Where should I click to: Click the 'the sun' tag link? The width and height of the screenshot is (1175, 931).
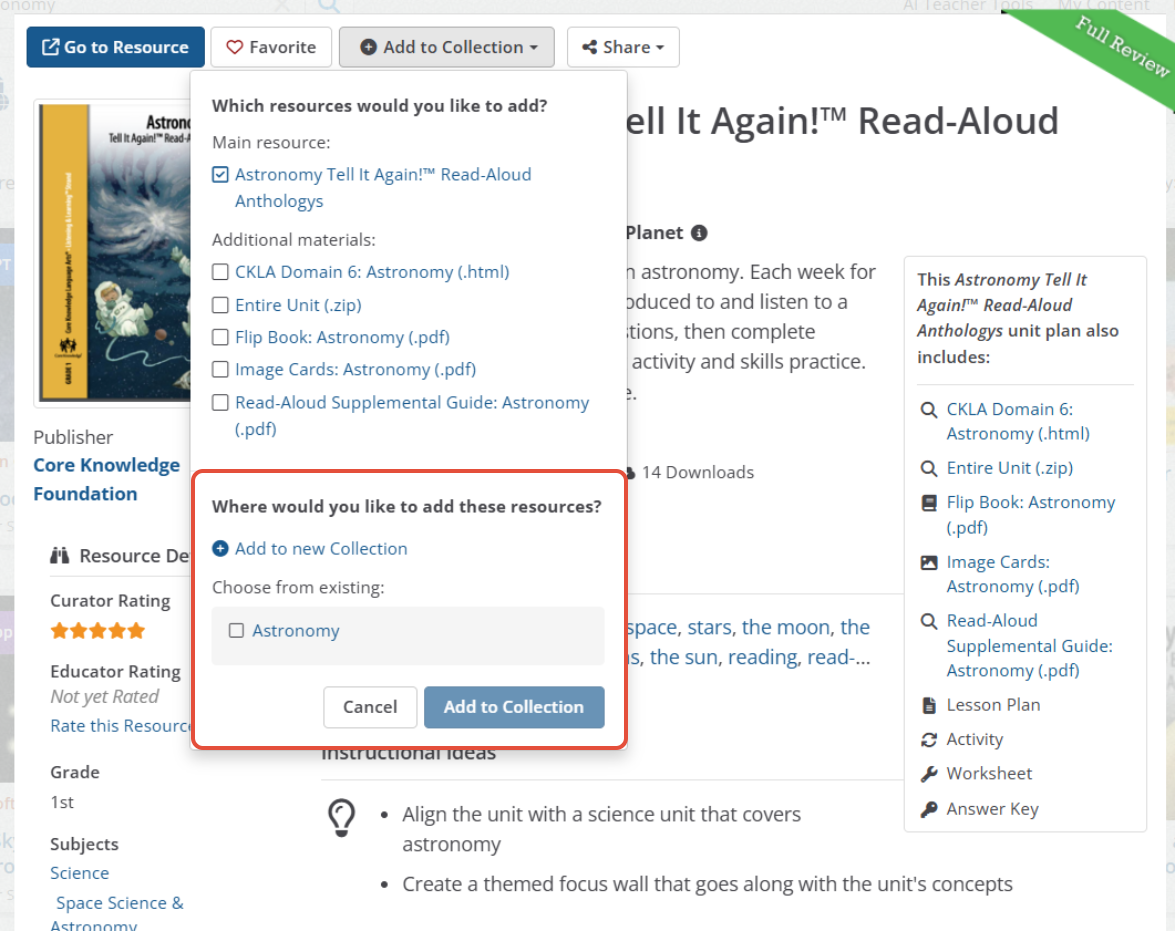coord(683,657)
